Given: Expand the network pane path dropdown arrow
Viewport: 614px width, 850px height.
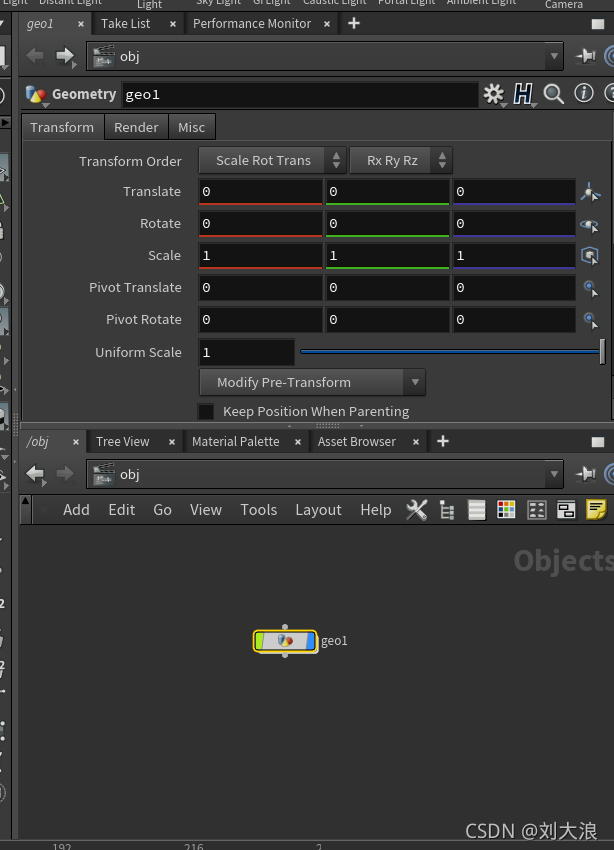Looking at the screenshot, I should [x=554, y=474].
